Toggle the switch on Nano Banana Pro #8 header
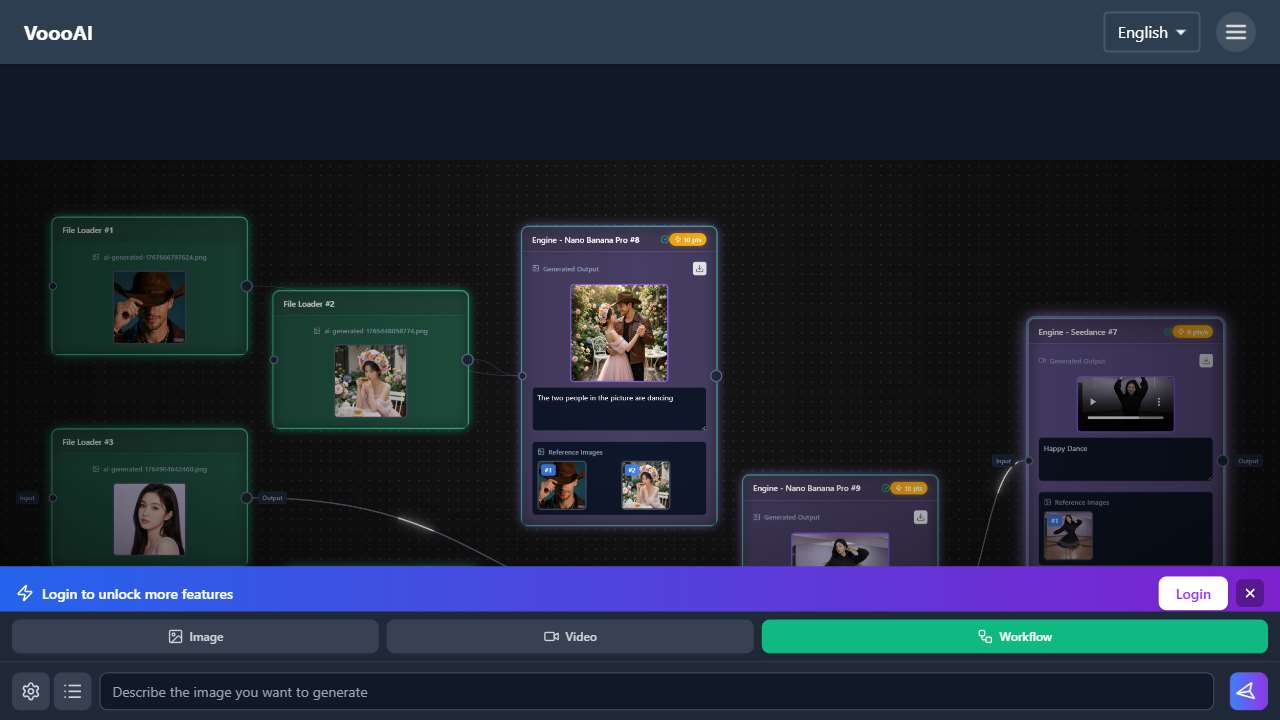Image resolution: width=1280 pixels, height=720 pixels. (664, 240)
